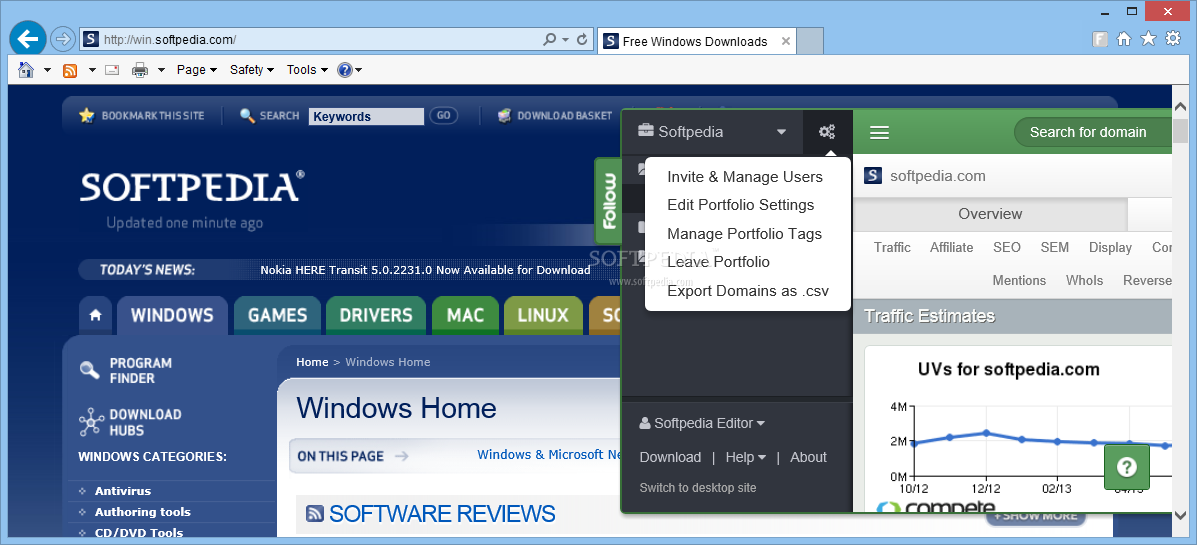Expand the Safety menu dropdown
Screen dimensions: 1197x545
click(252, 69)
